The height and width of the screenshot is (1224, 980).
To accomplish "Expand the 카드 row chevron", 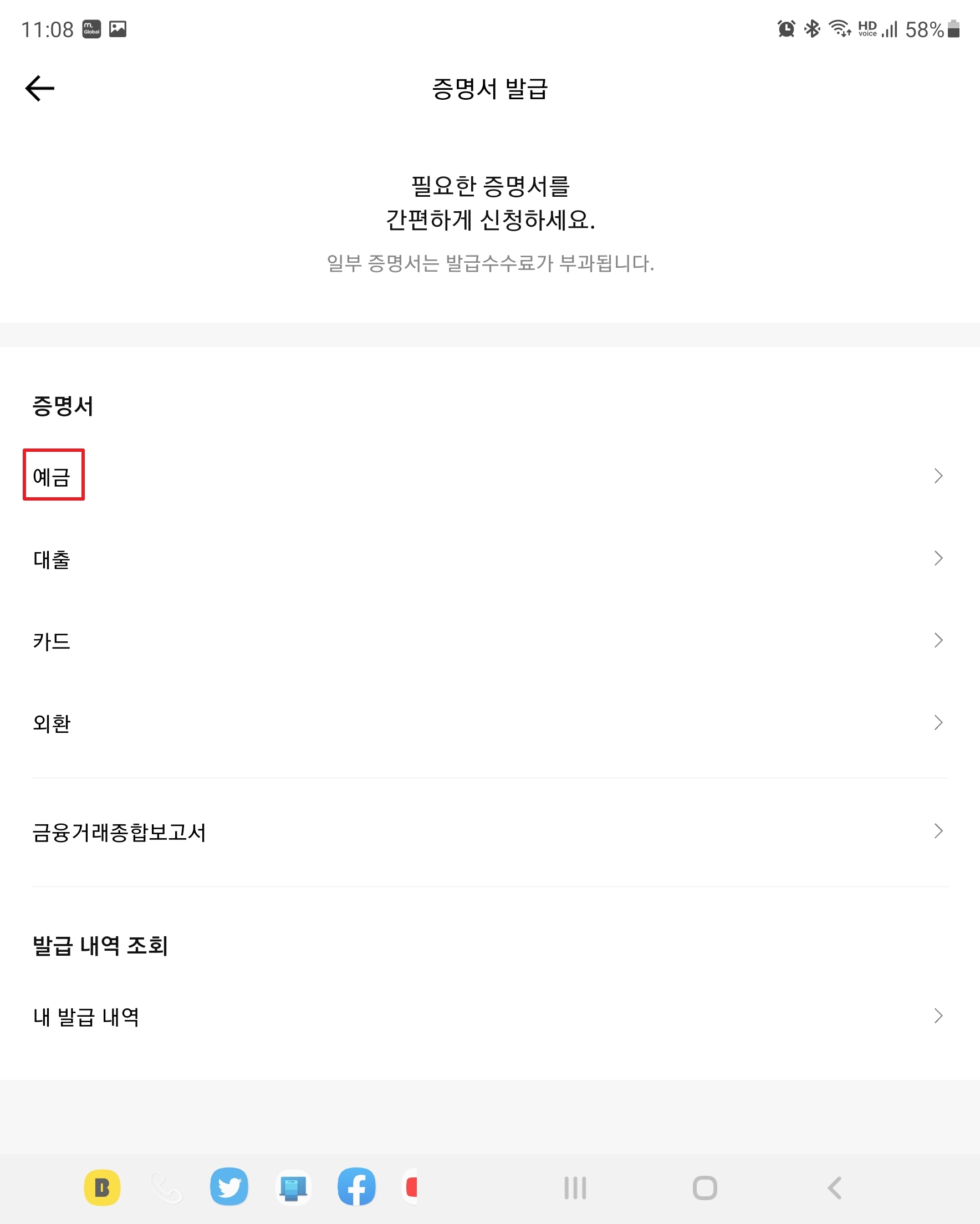I will tap(938, 640).
